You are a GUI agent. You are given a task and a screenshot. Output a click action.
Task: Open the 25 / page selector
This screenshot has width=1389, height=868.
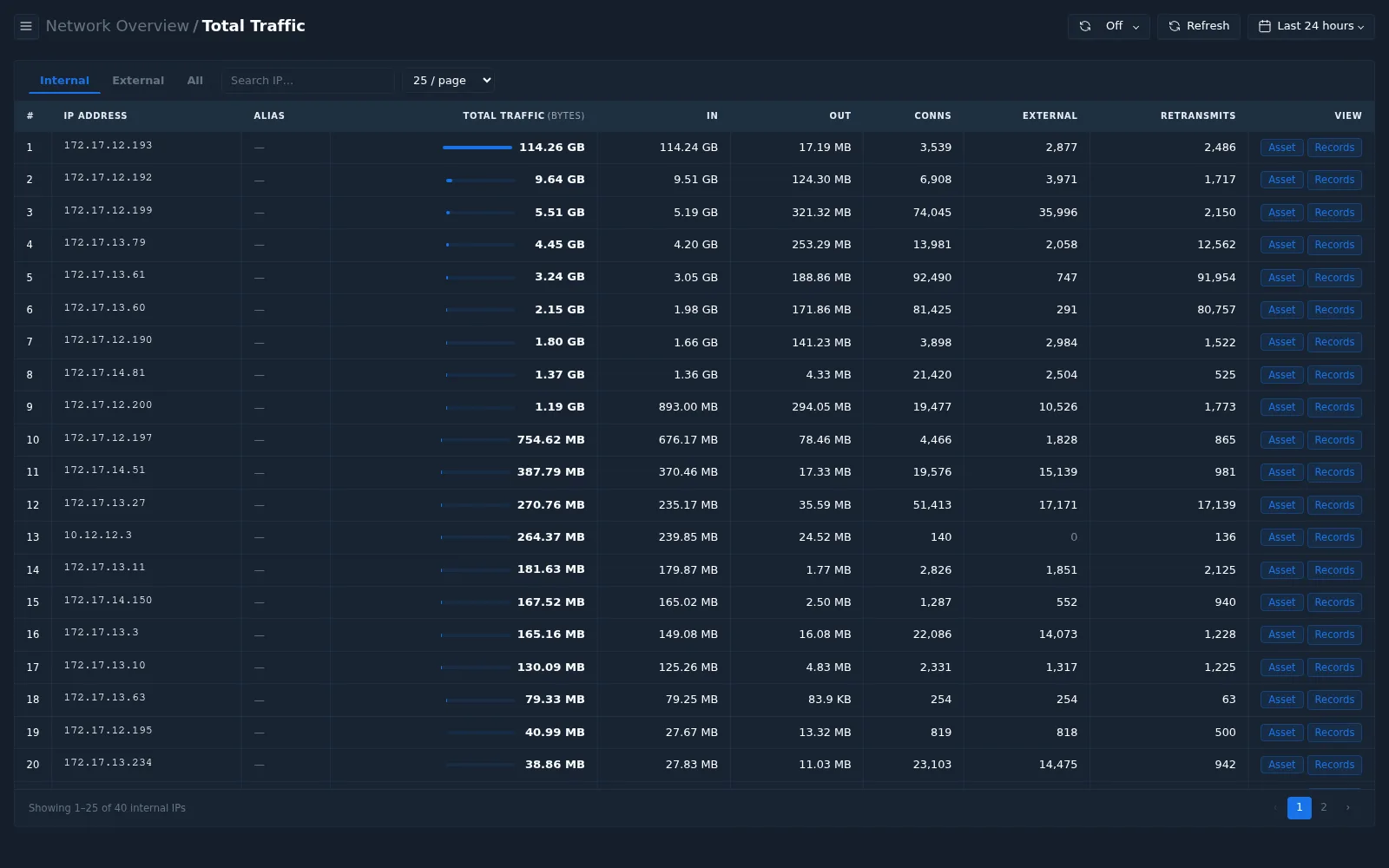pos(448,81)
